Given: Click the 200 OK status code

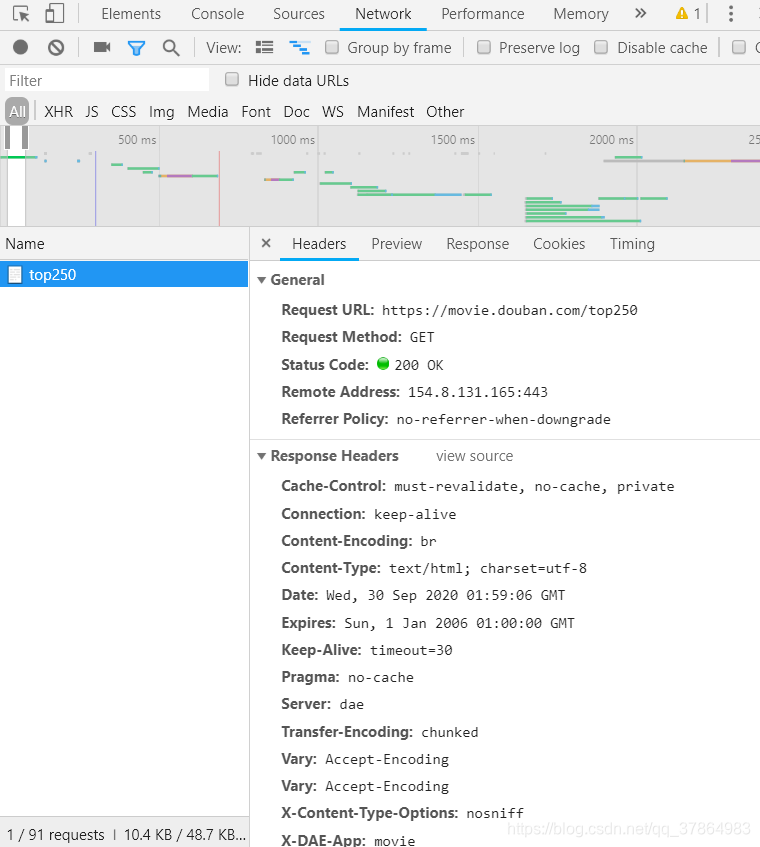Looking at the screenshot, I should [x=419, y=365].
